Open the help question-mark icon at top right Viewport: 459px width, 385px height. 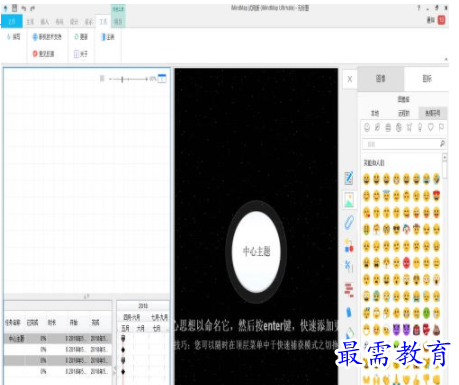click(419, 8)
